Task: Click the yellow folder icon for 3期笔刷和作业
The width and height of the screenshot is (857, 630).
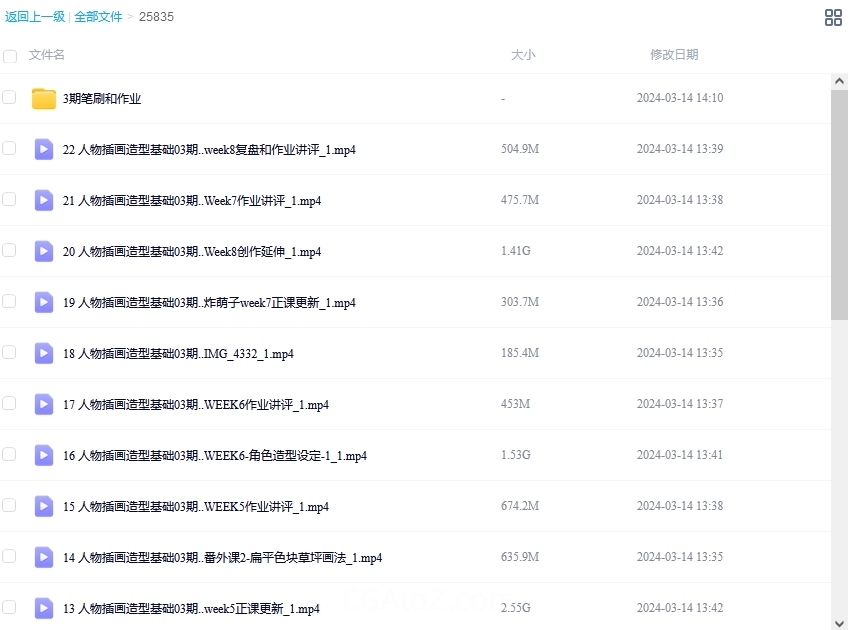Action: pos(44,98)
